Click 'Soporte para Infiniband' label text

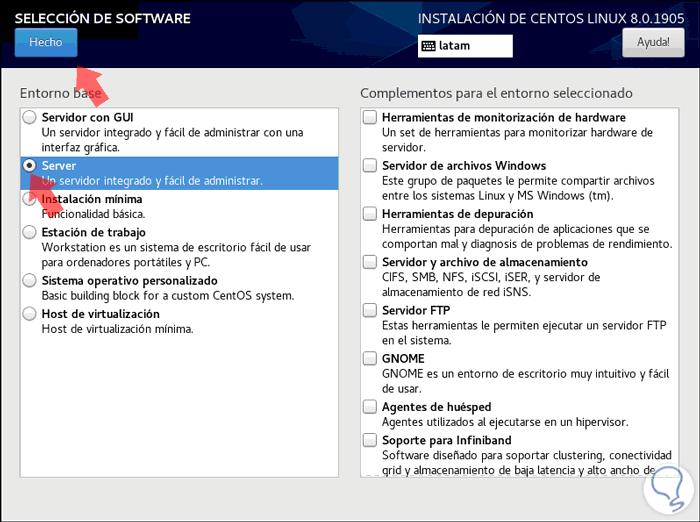(x=446, y=441)
